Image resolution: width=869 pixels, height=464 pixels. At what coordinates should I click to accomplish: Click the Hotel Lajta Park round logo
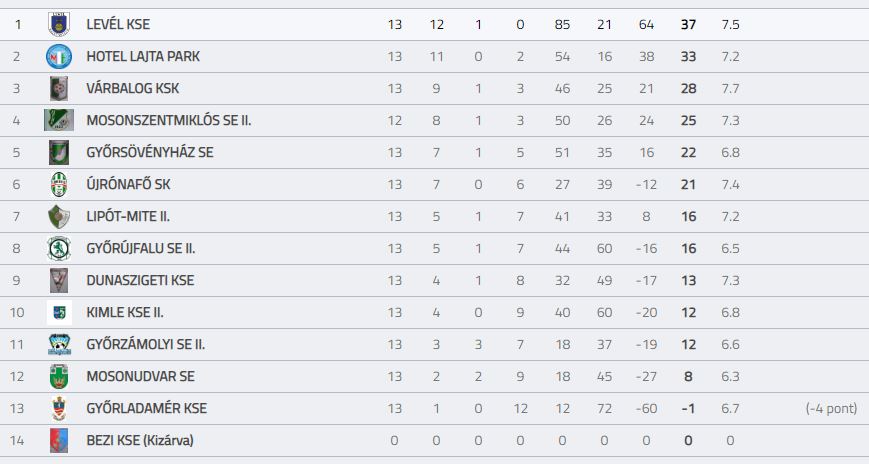click(x=59, y=57)
